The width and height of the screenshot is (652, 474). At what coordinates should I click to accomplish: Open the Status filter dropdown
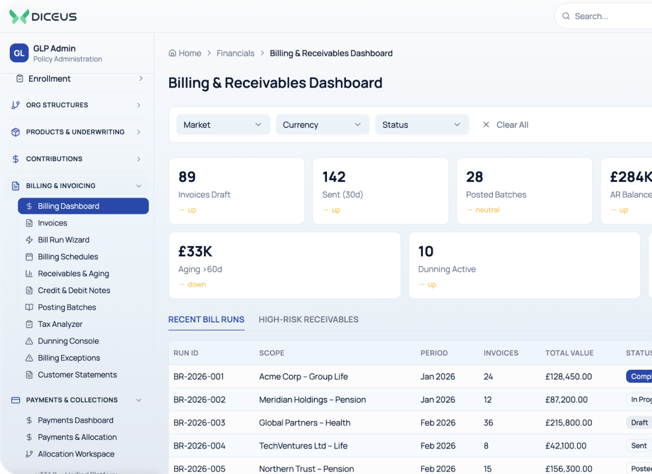point(422,125)
